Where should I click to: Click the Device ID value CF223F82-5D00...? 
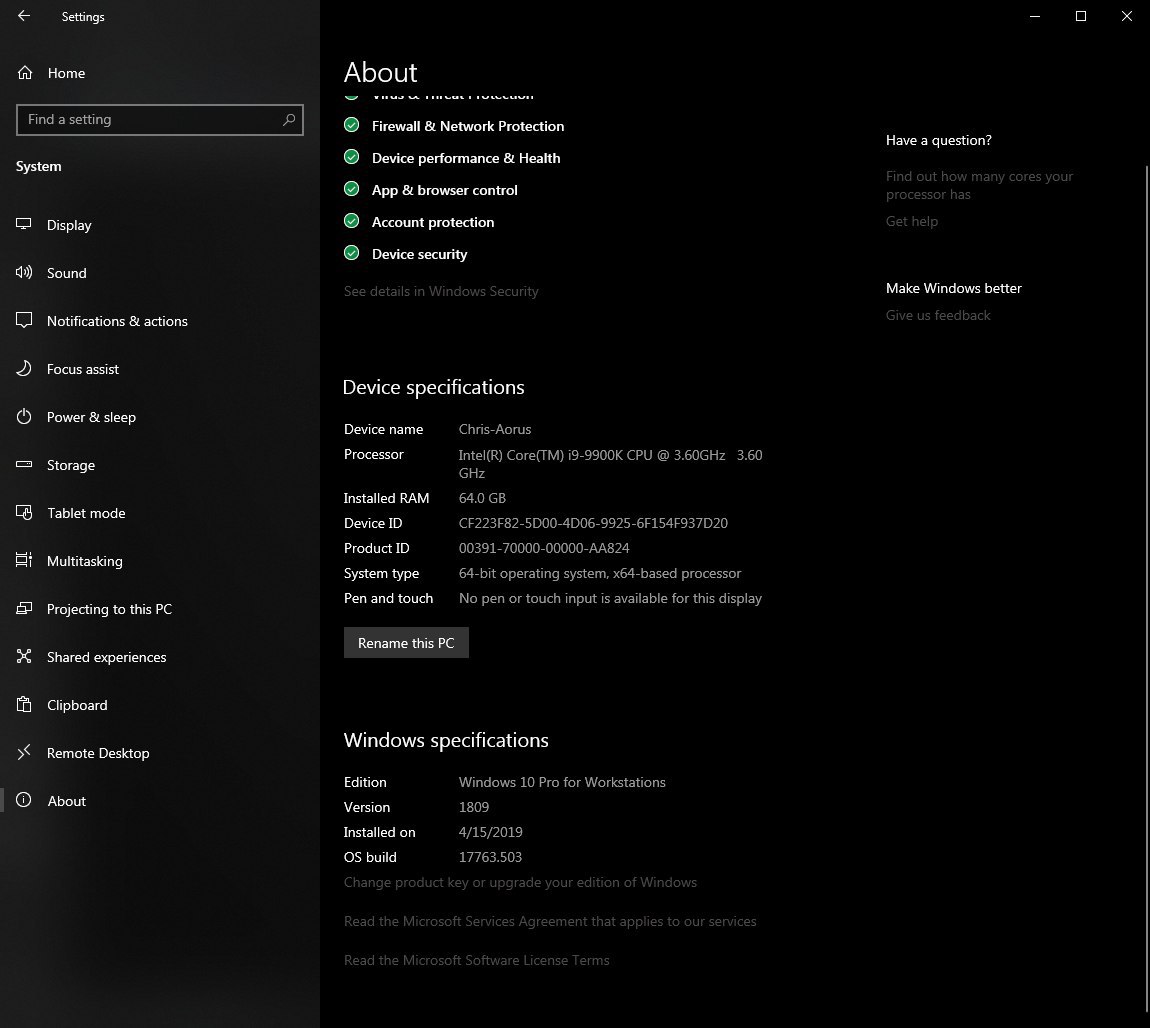(593, 523)
